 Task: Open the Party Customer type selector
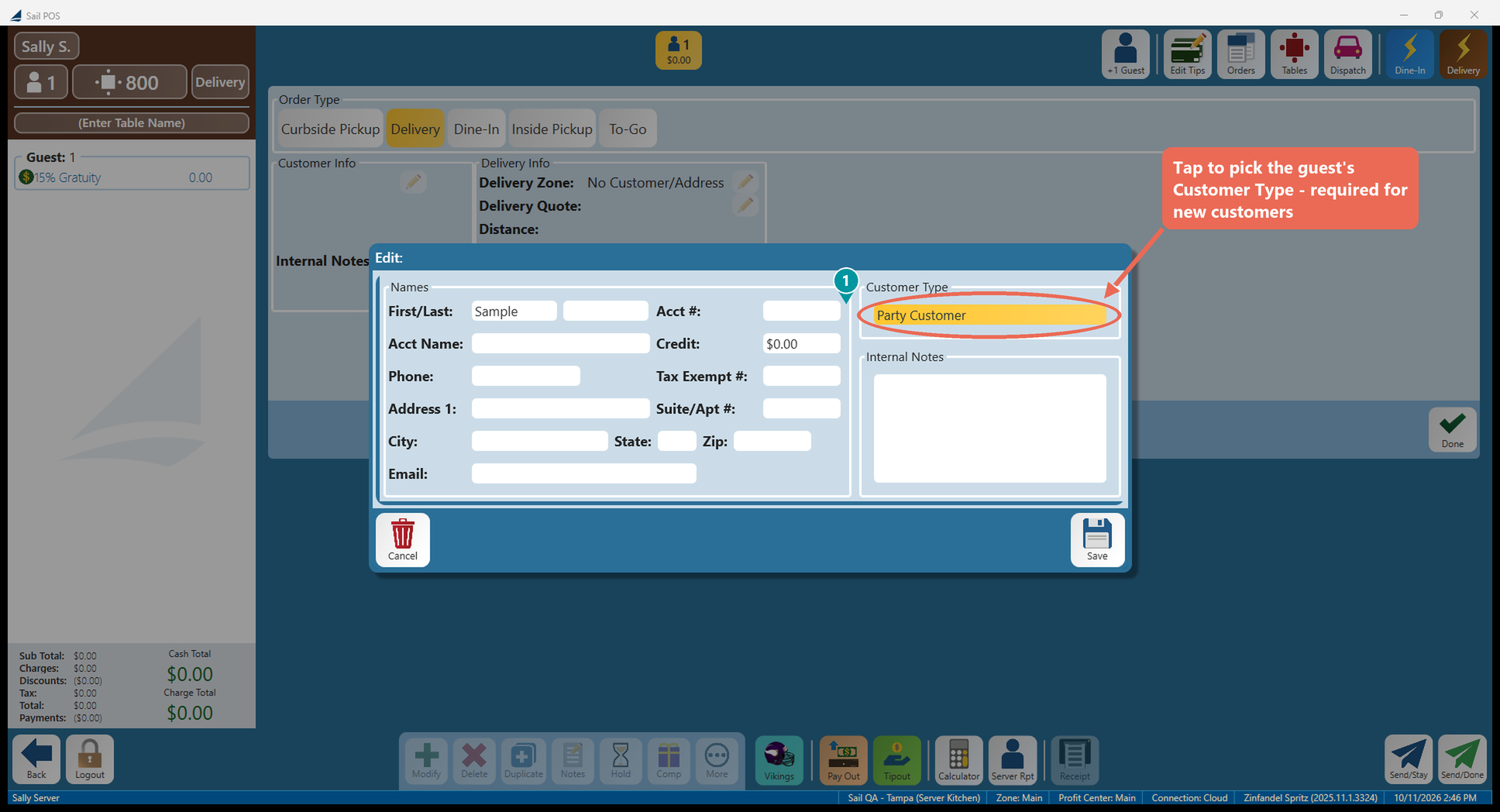coord(989,315)
